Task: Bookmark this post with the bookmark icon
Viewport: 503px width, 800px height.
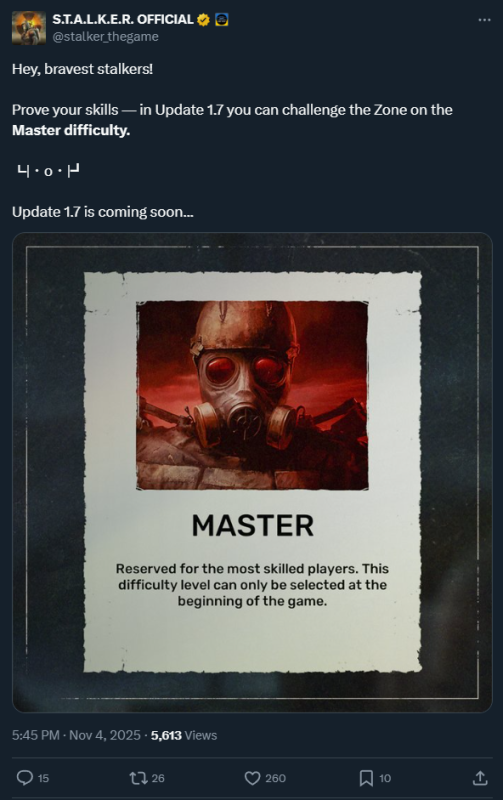Action: click(366, 778)
